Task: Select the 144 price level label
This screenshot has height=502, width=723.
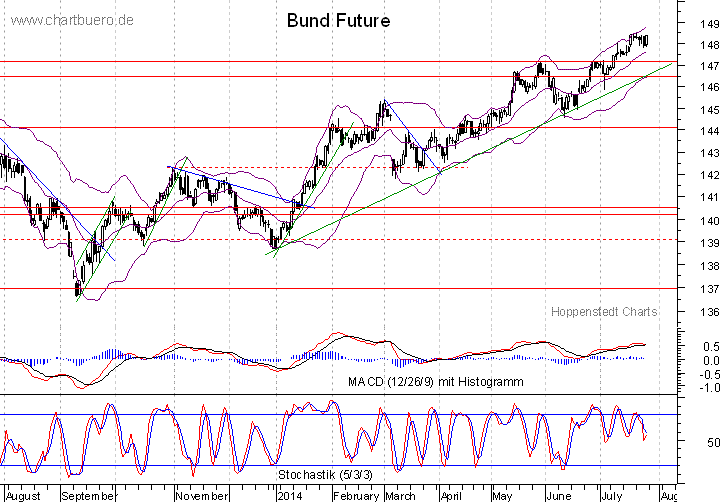Action: (x=709, y=132)
